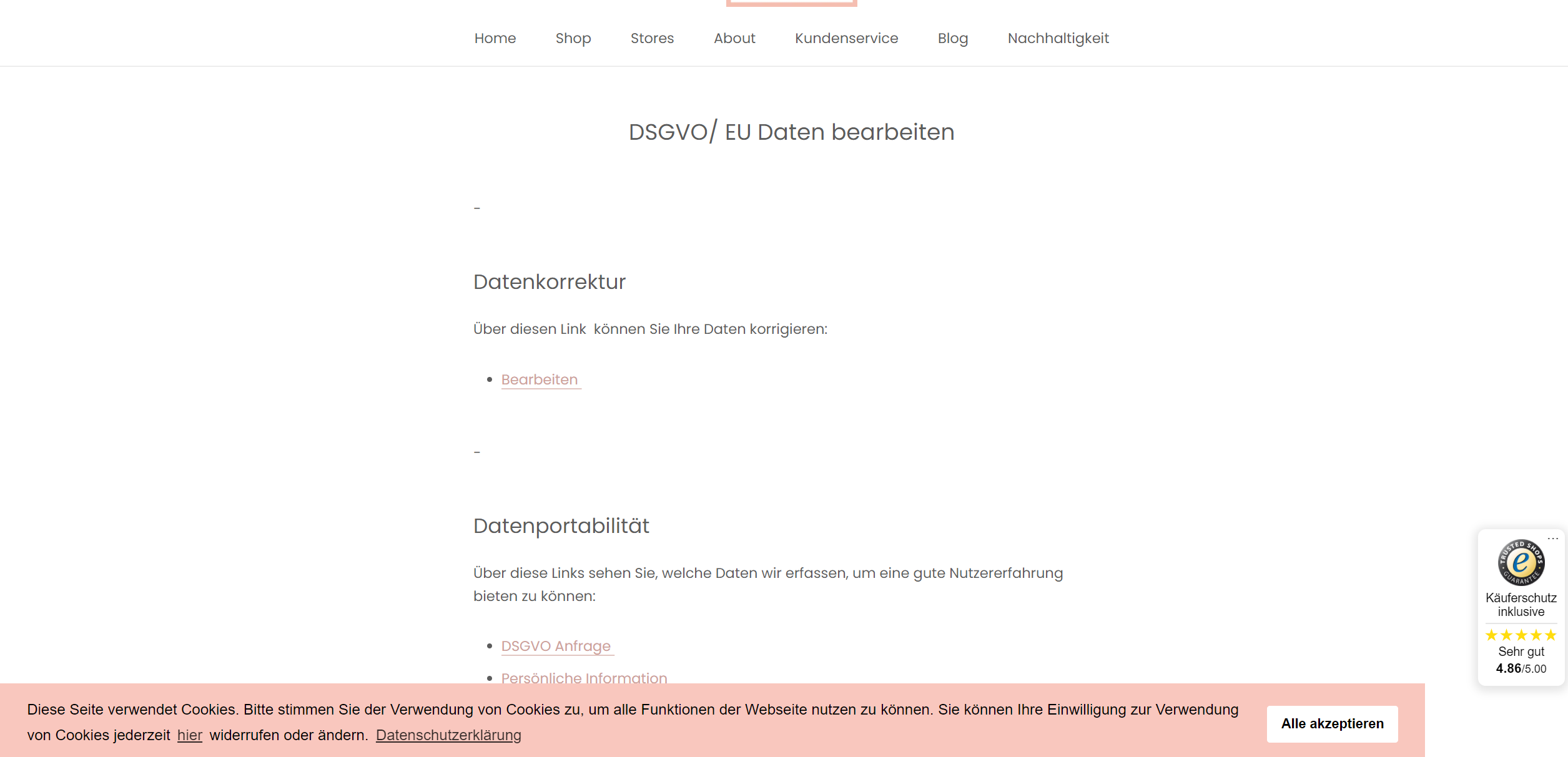Open the Shop navigation item
Image resolution: width=1568 pixels, height=757 pixels.
pos(573,39)
